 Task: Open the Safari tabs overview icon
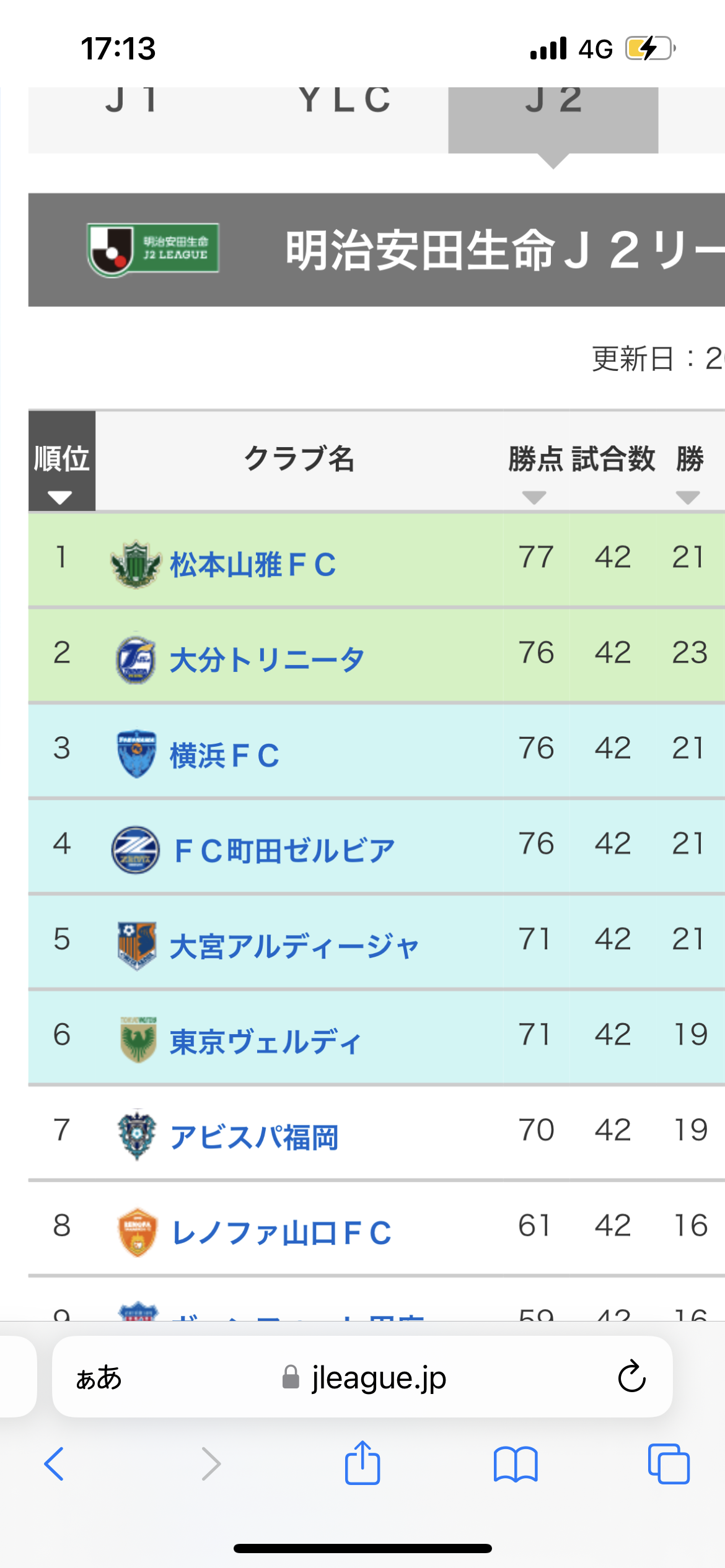click(668, 1464)
